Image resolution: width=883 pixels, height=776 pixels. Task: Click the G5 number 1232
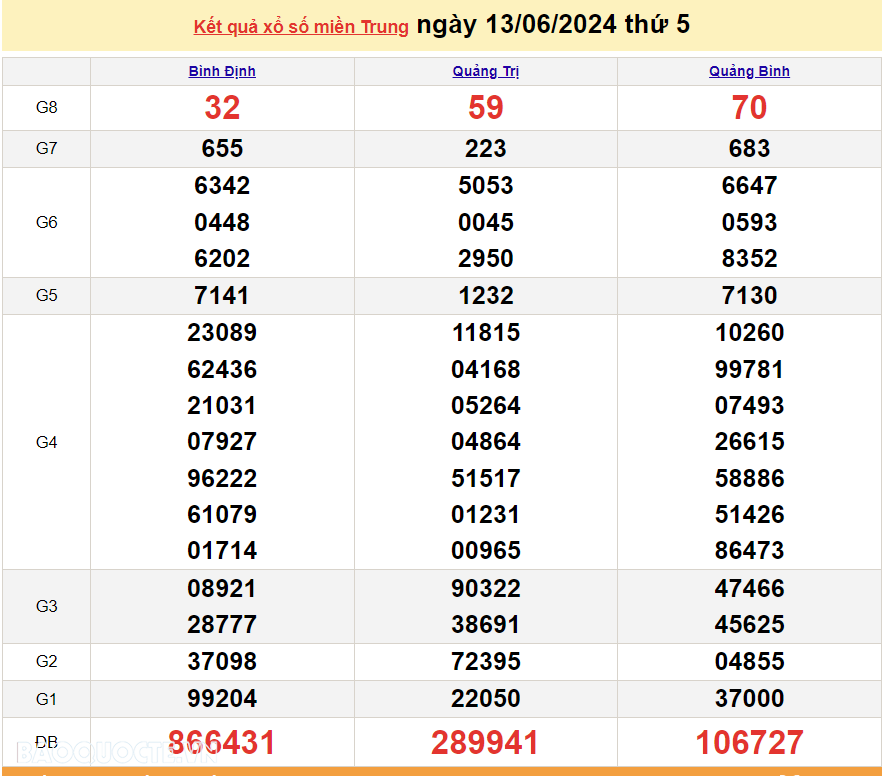(486, 296)
